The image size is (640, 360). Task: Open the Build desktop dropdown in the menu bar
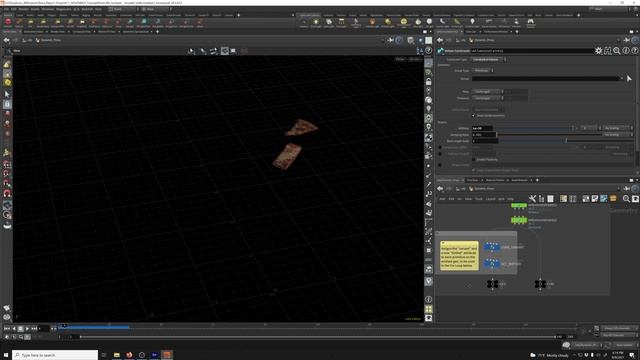coord(123,9)
